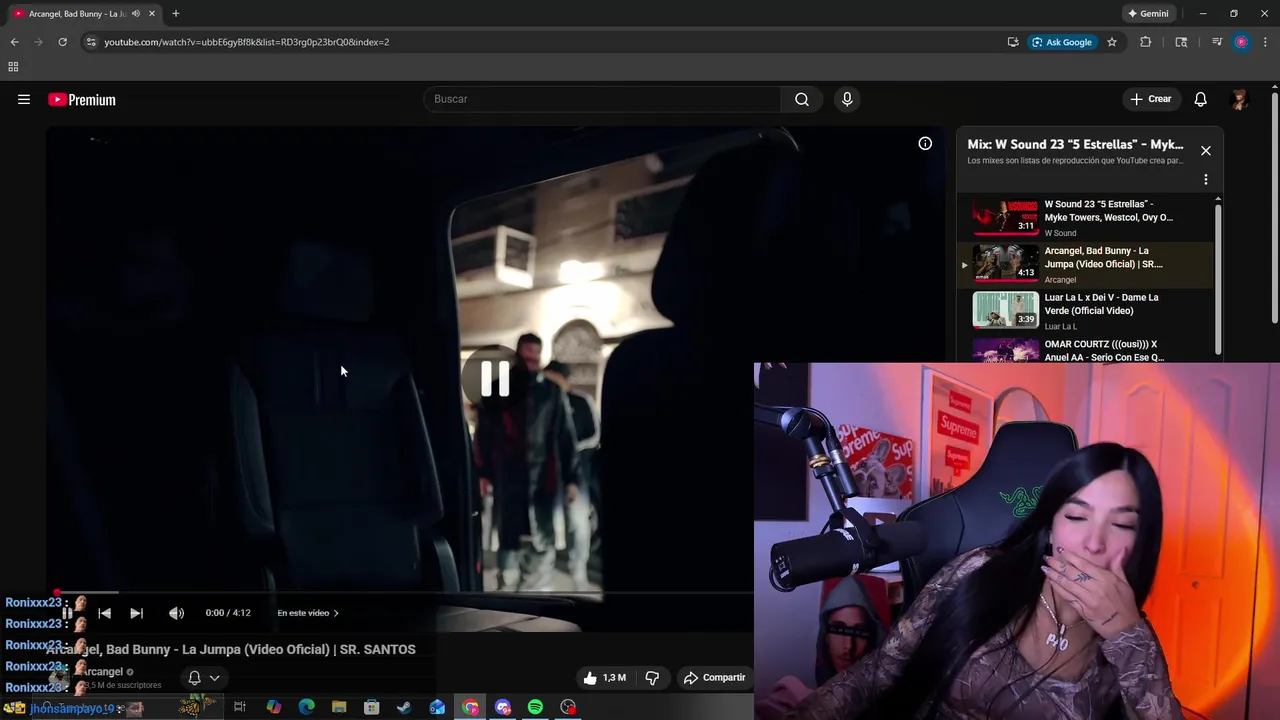
Task: Click the Ask Google lens button
Action: [1062, 42]
